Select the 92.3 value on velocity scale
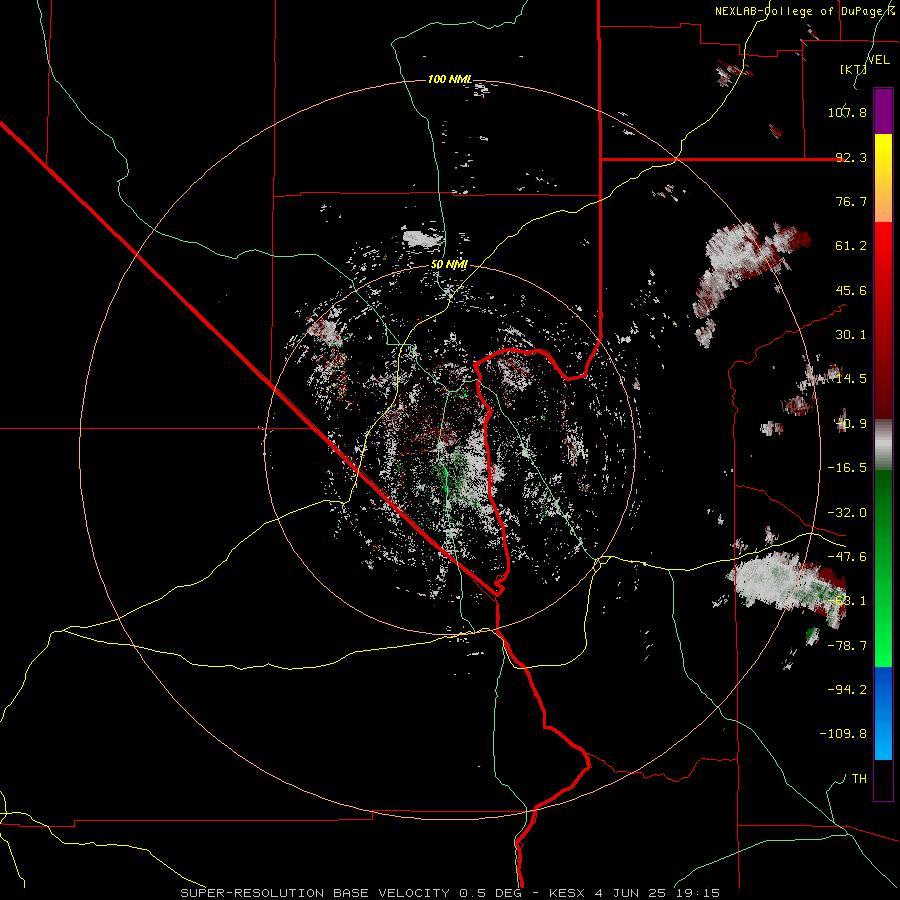 coord(851,157)
